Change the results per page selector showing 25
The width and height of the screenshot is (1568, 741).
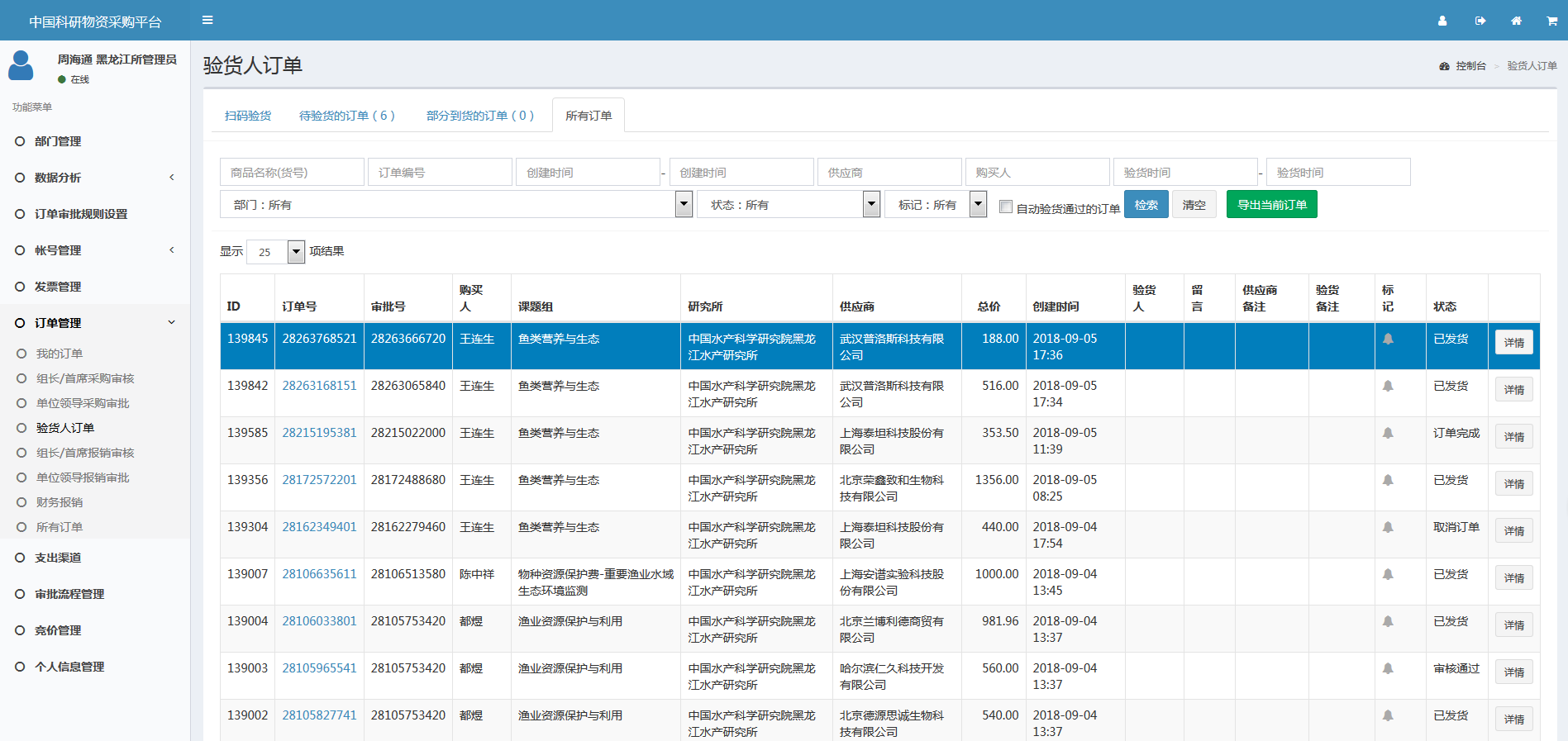click(x=275, y=252)
